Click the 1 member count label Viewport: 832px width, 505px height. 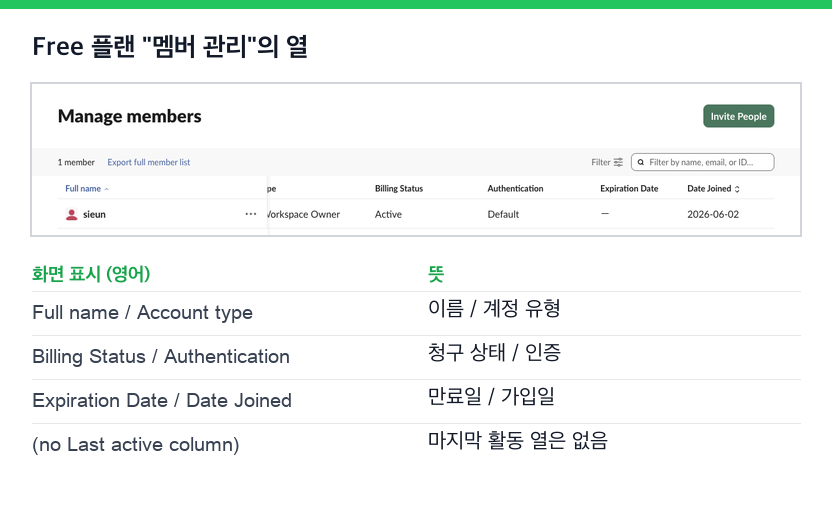pyautogui.click(x=76, y=162)
